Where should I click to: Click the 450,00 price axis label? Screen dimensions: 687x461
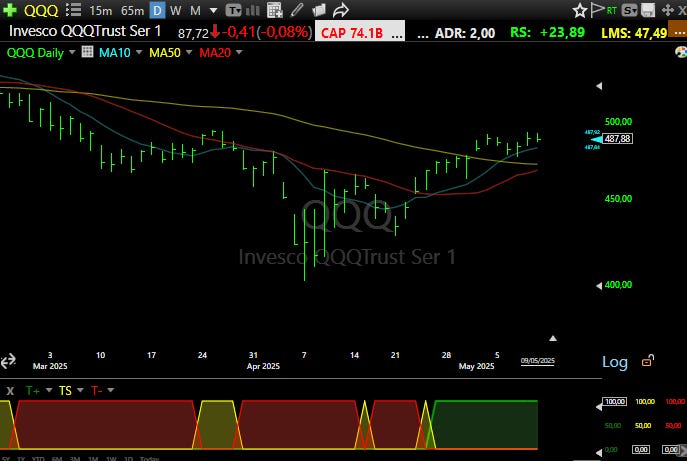coord(618,199)
